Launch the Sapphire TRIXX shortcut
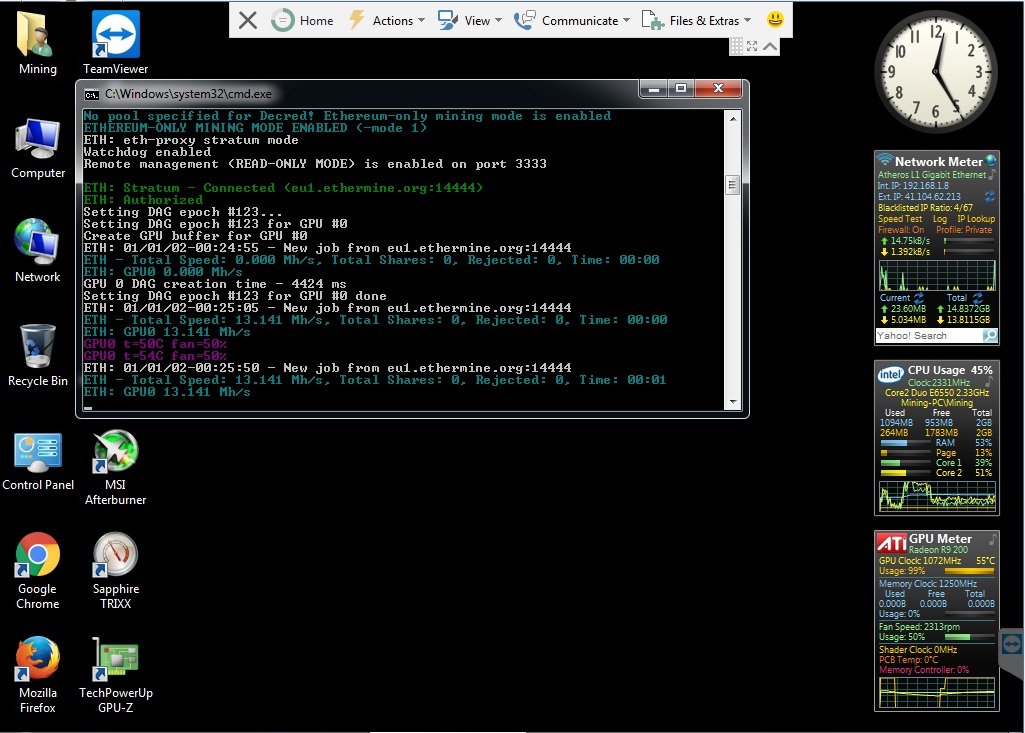The image size is (1025, 733). click(116, 571)
